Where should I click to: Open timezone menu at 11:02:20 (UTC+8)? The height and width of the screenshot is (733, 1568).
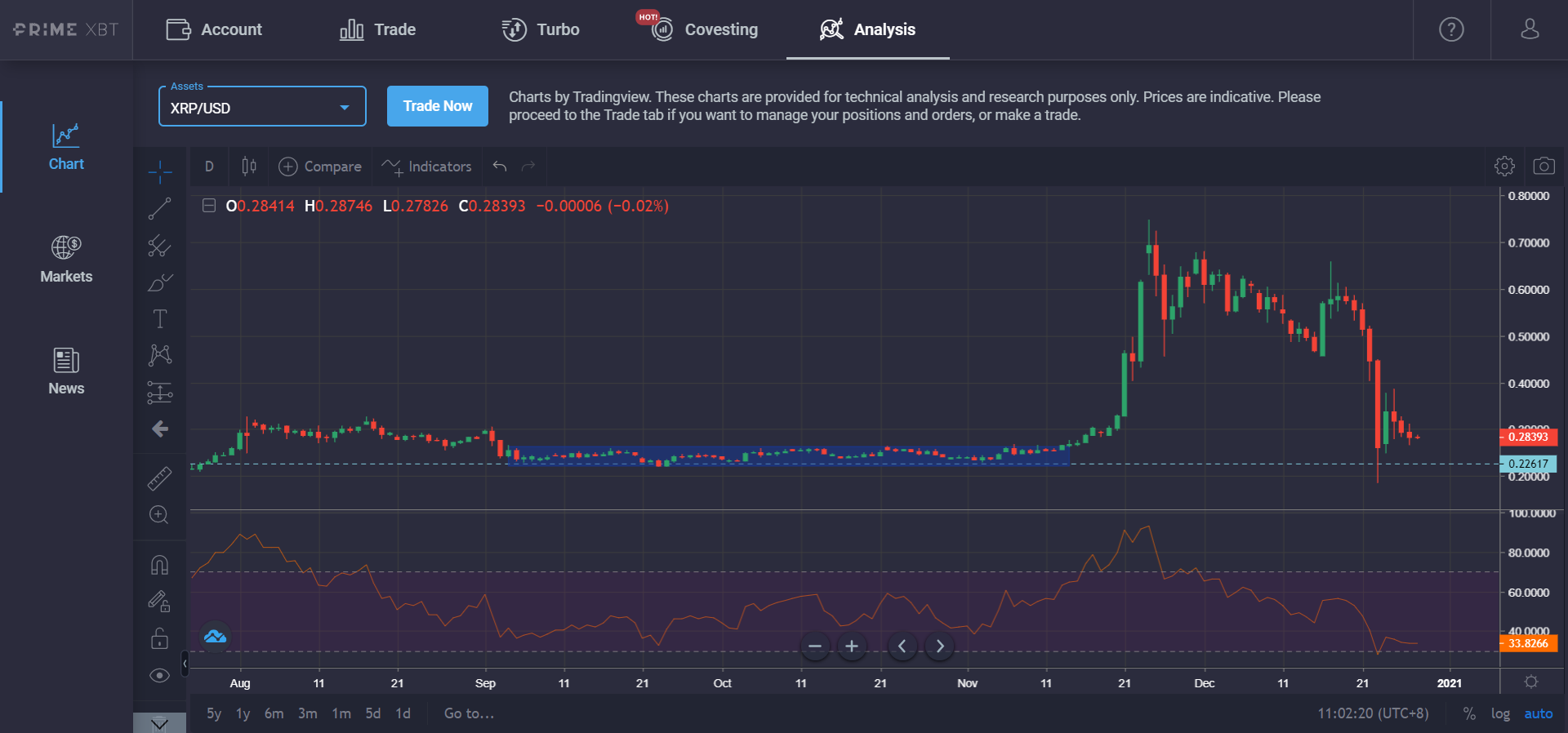click(1373, 713)
